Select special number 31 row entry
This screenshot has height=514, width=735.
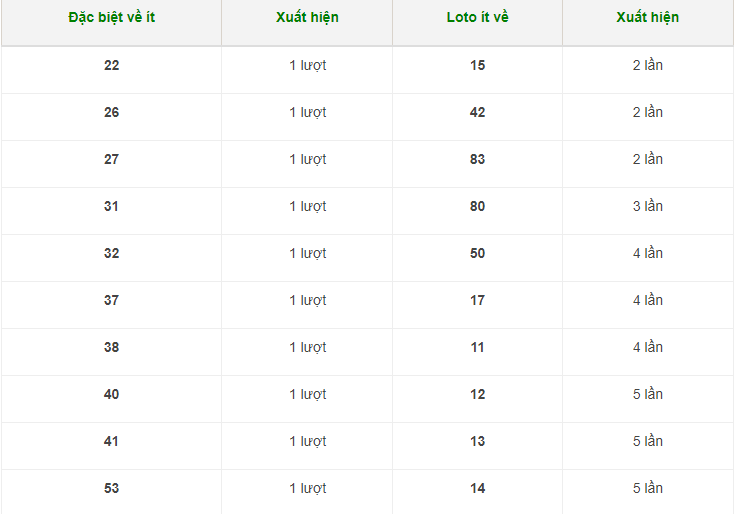[x=111, y=206]
